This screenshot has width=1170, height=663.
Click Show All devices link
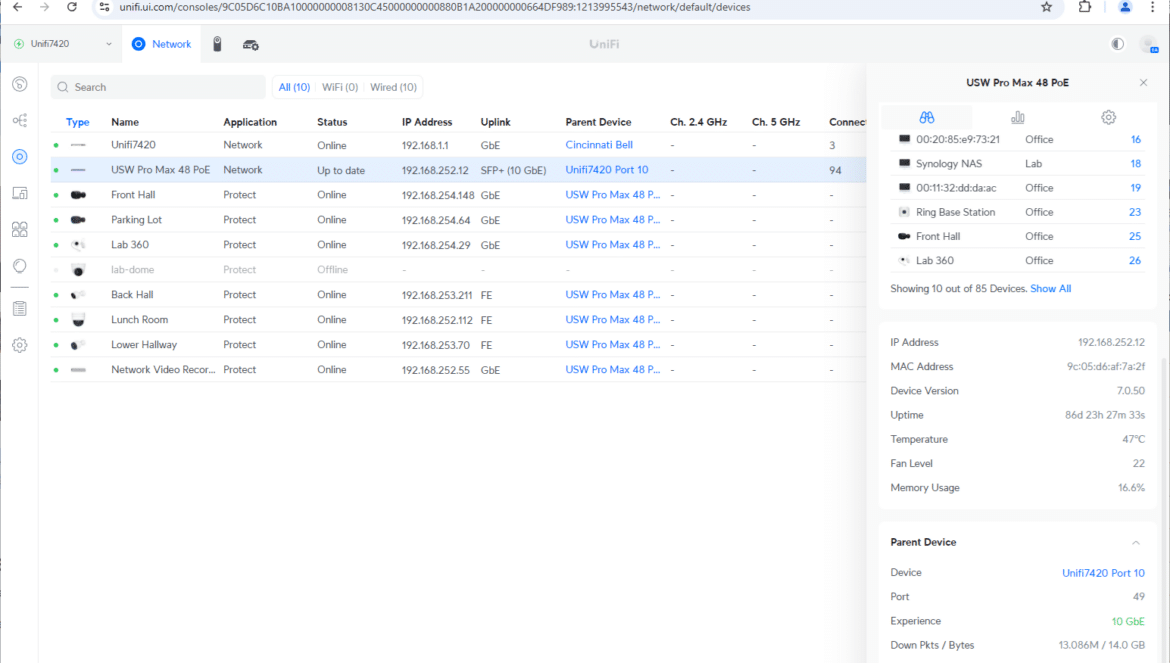[x=1051, y=289]
